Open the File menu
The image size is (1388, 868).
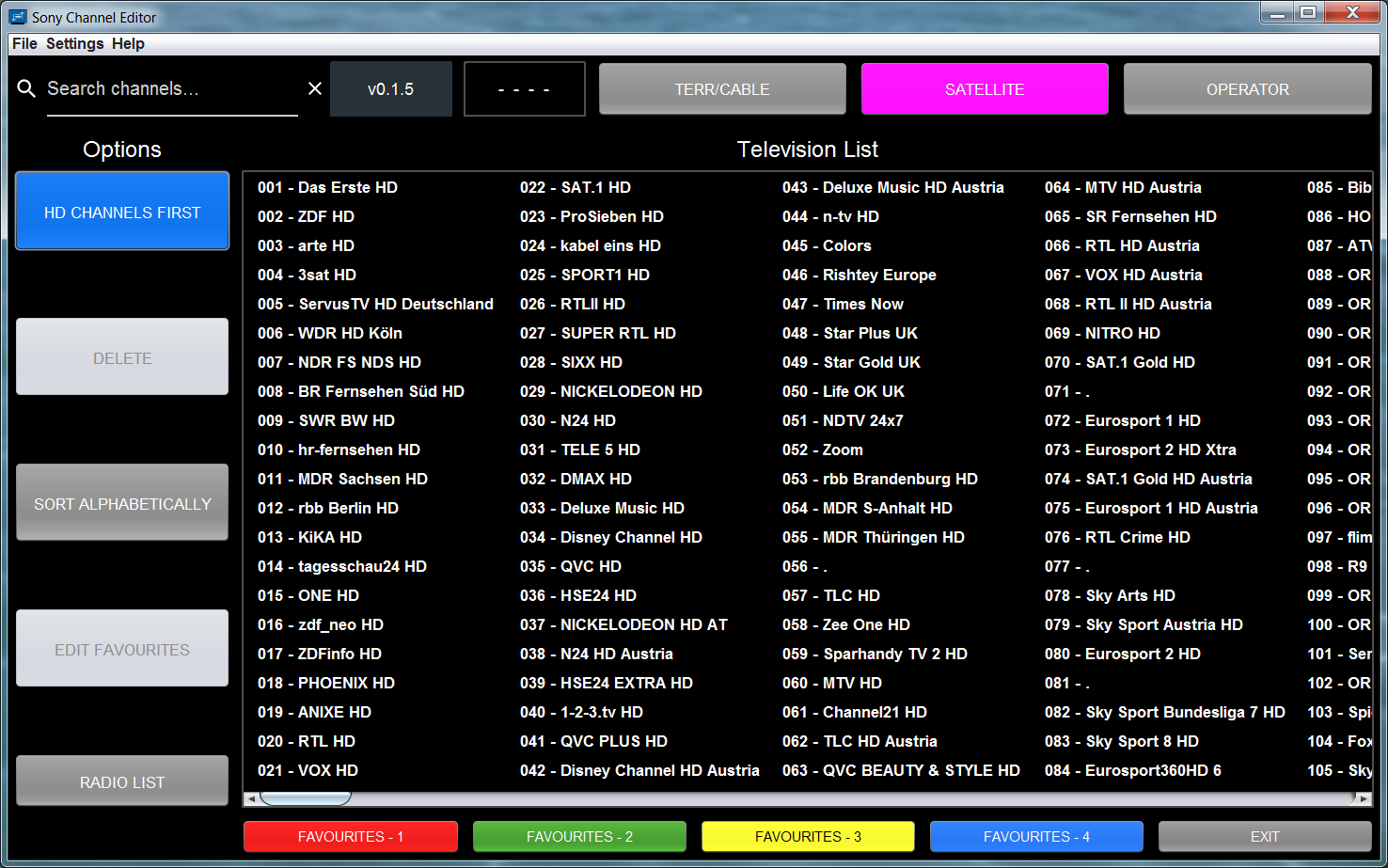[24, 43]
